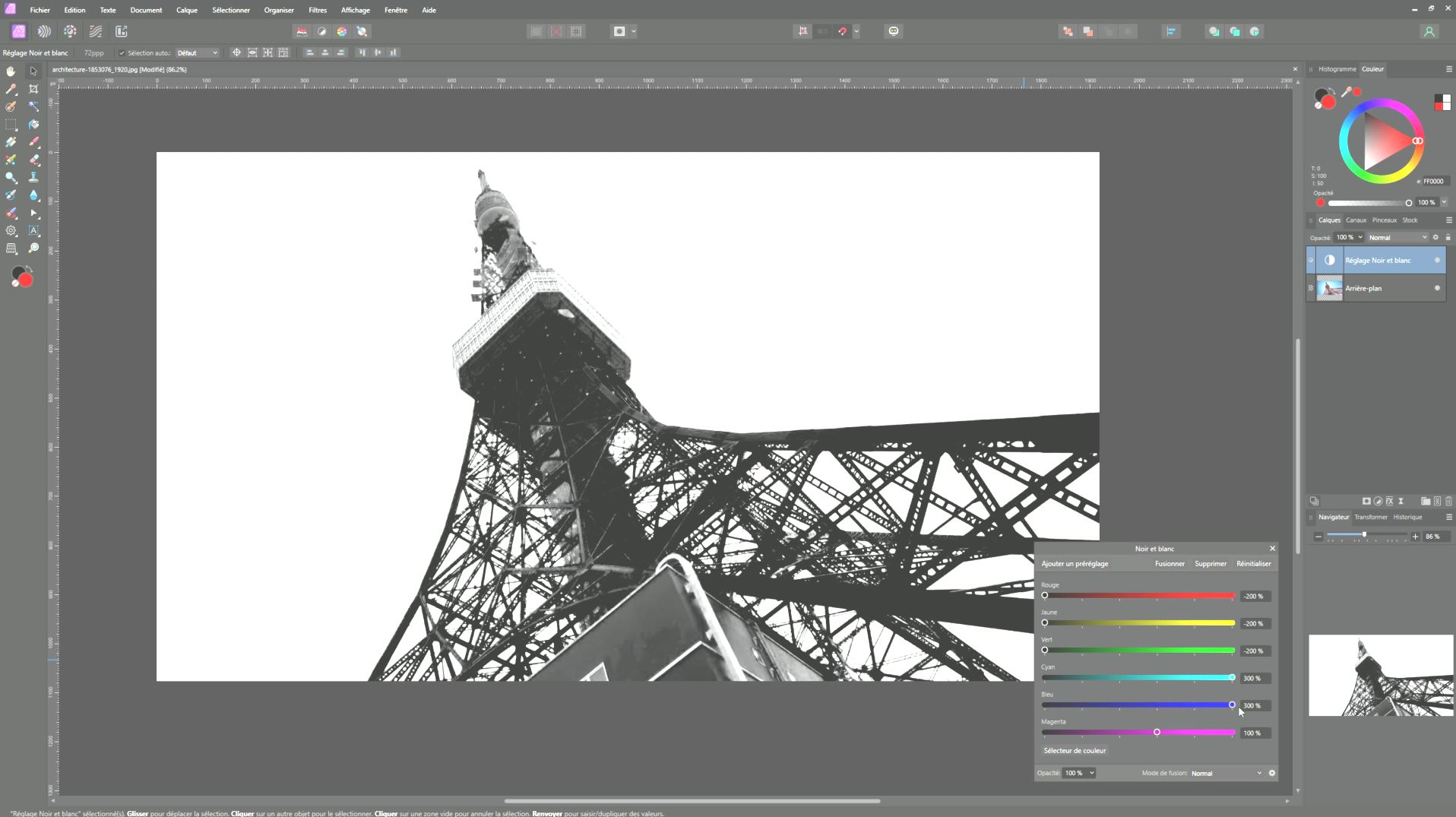1456x817 pixels.
Task: Toggle visibility of Arrière-plan layer
Action: click(x=1436, y=288)
